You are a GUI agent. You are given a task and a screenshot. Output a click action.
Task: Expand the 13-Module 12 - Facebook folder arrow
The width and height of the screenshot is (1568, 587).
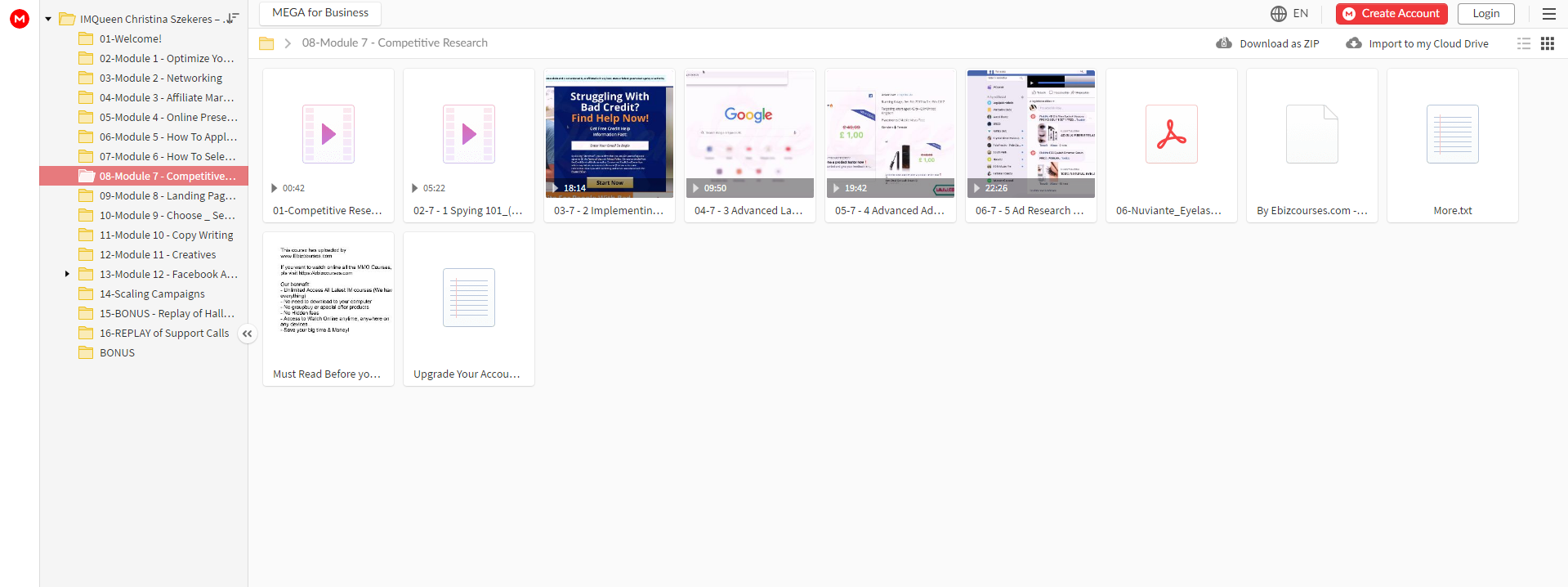67,274
